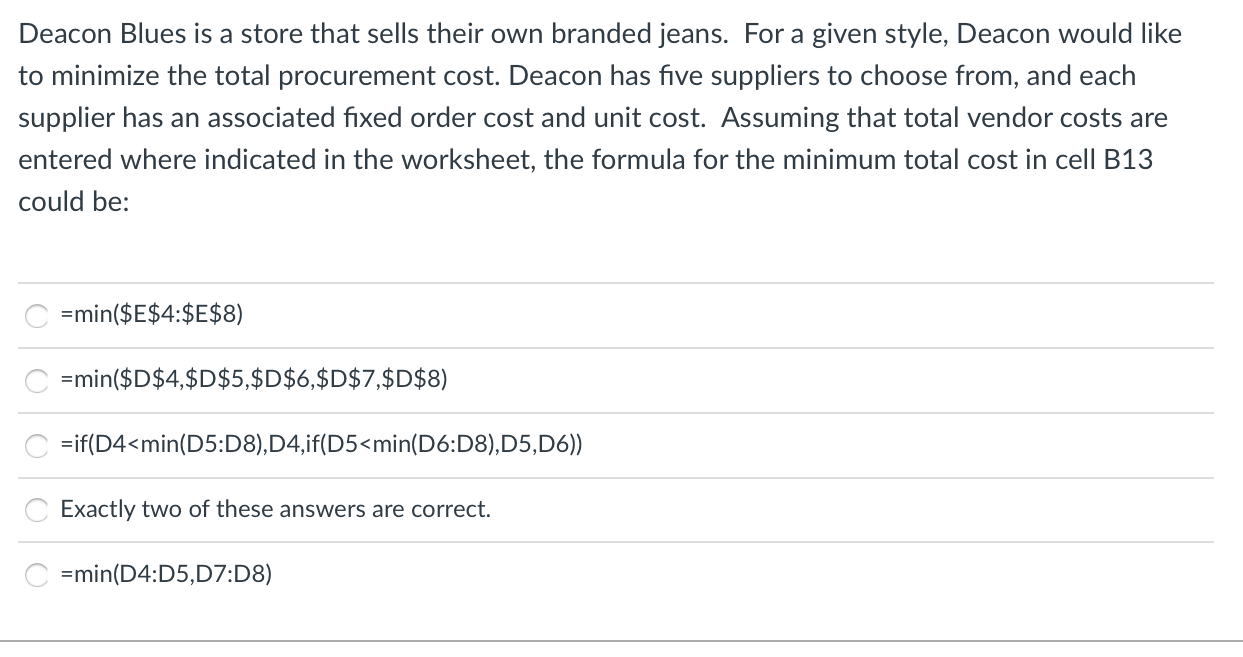Click 'Exactly two of these answers are correct.' text
Screen dimensions: 1243x657
pyautogui.click(x=275, y=509)
